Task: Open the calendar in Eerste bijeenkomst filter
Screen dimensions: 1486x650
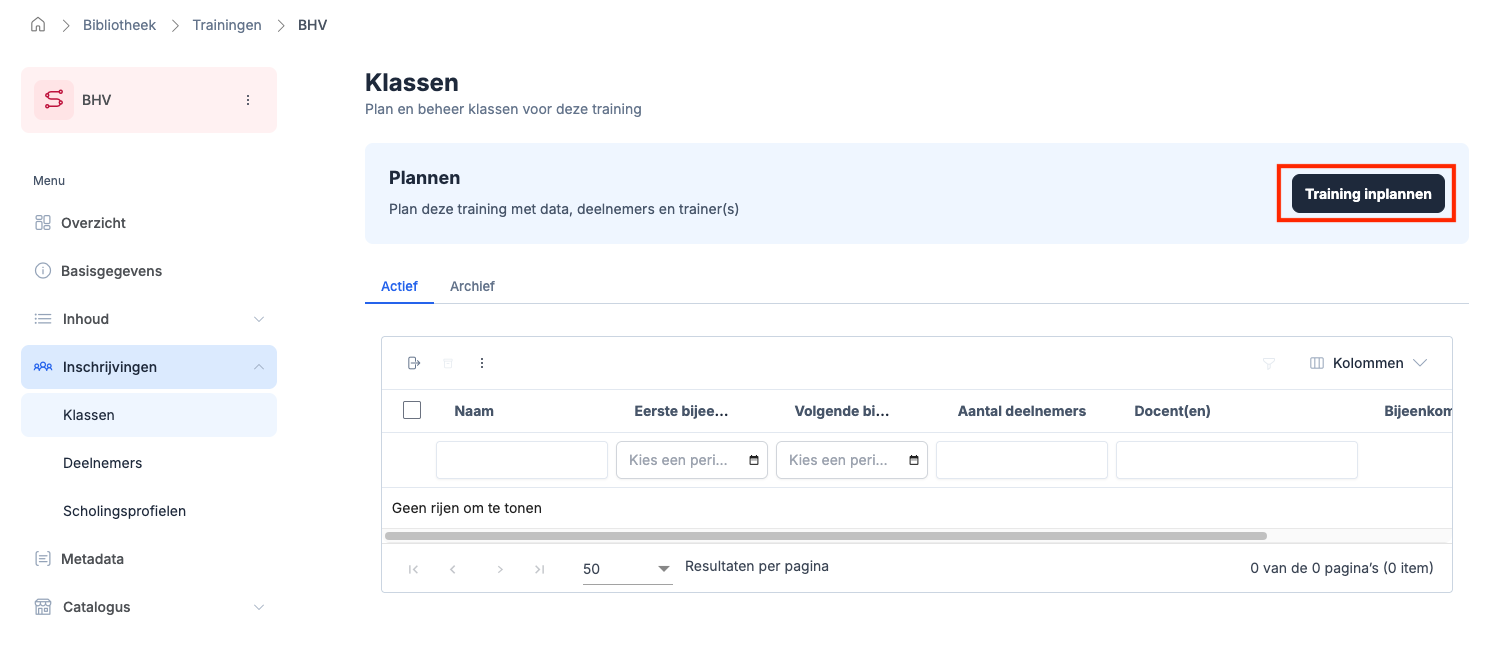Action: [754, 460]
